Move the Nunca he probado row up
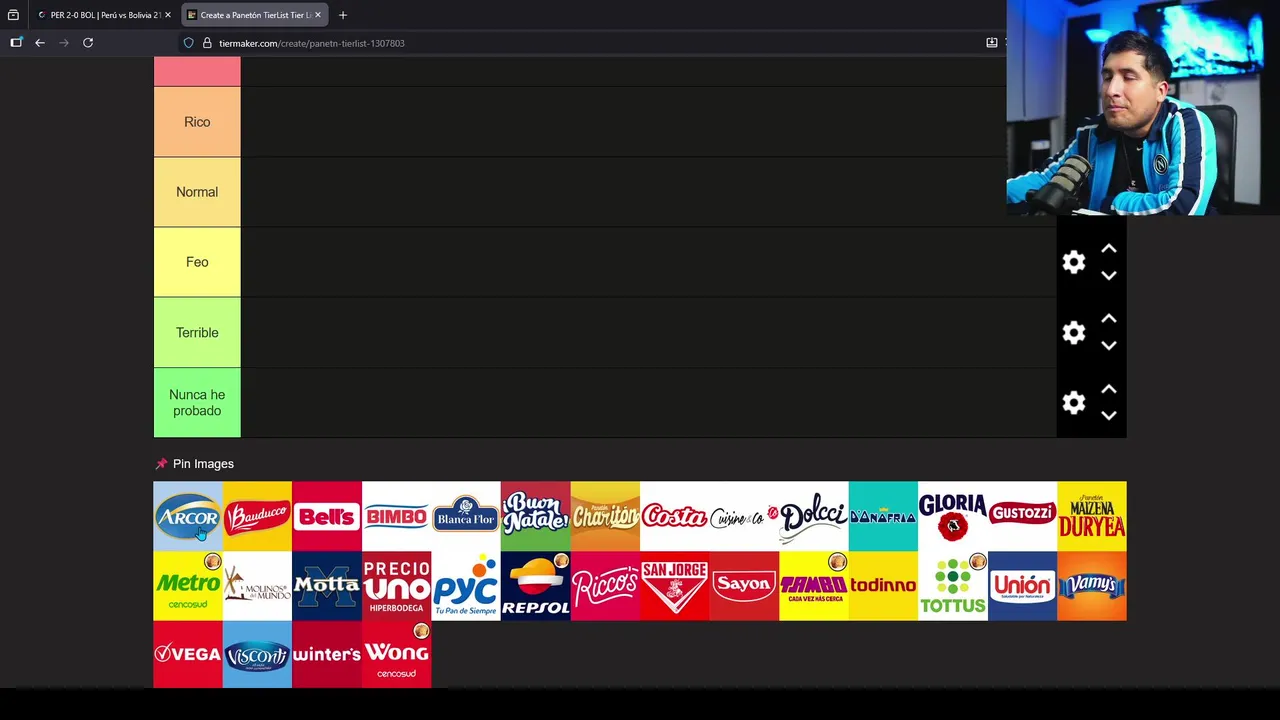This screenshot has width=1280, height=720. coord(1109,389)
